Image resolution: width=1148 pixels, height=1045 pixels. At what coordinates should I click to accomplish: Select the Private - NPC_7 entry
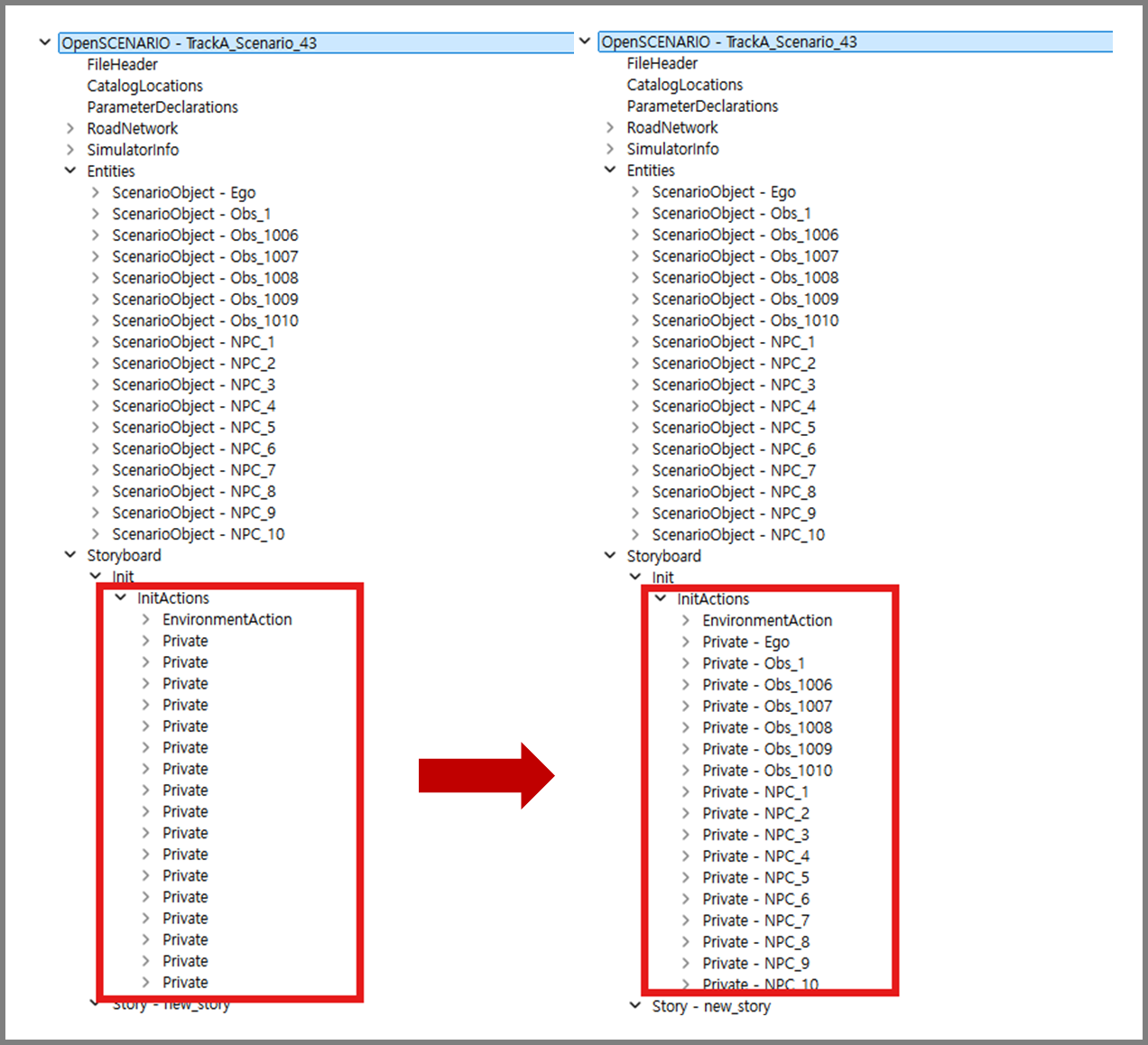click(x=755, y=920)
